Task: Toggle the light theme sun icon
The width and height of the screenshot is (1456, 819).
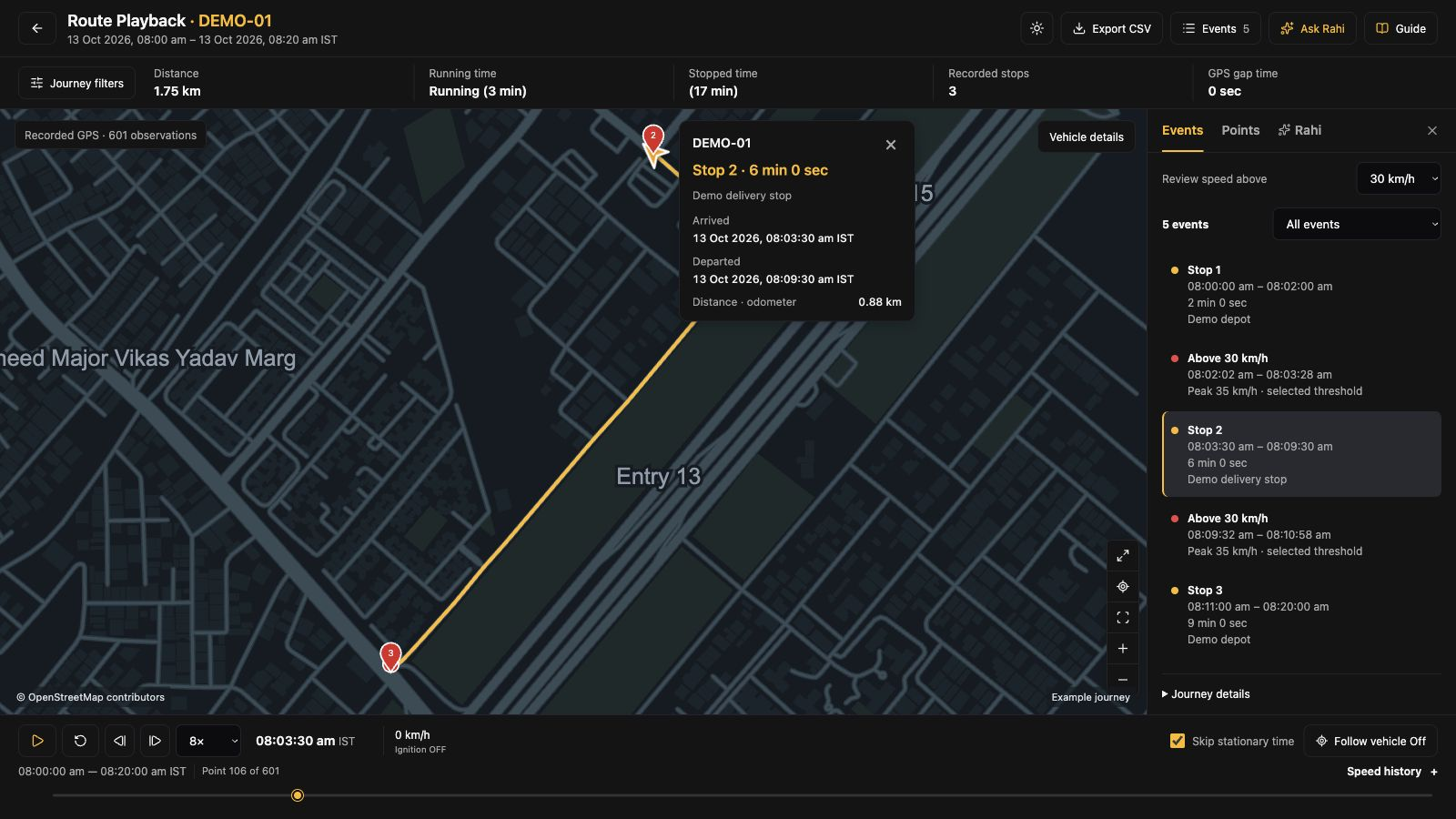Action: (x=1036, y=28)
